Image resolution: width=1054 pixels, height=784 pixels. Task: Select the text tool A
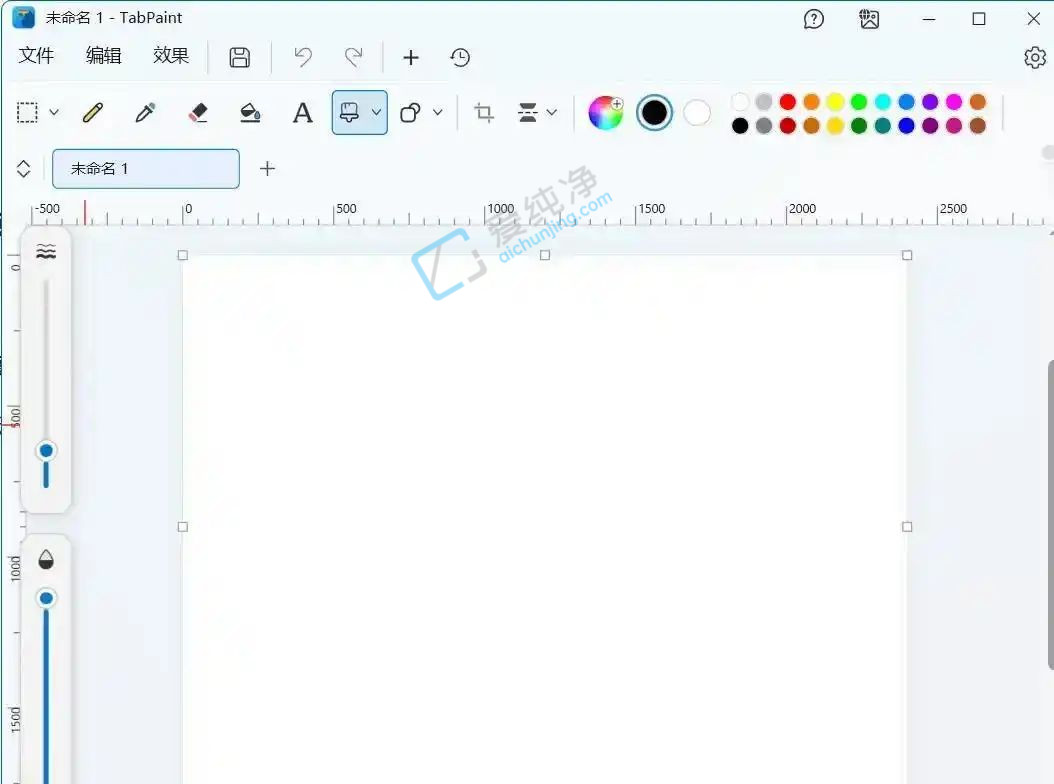click(302, 112)
